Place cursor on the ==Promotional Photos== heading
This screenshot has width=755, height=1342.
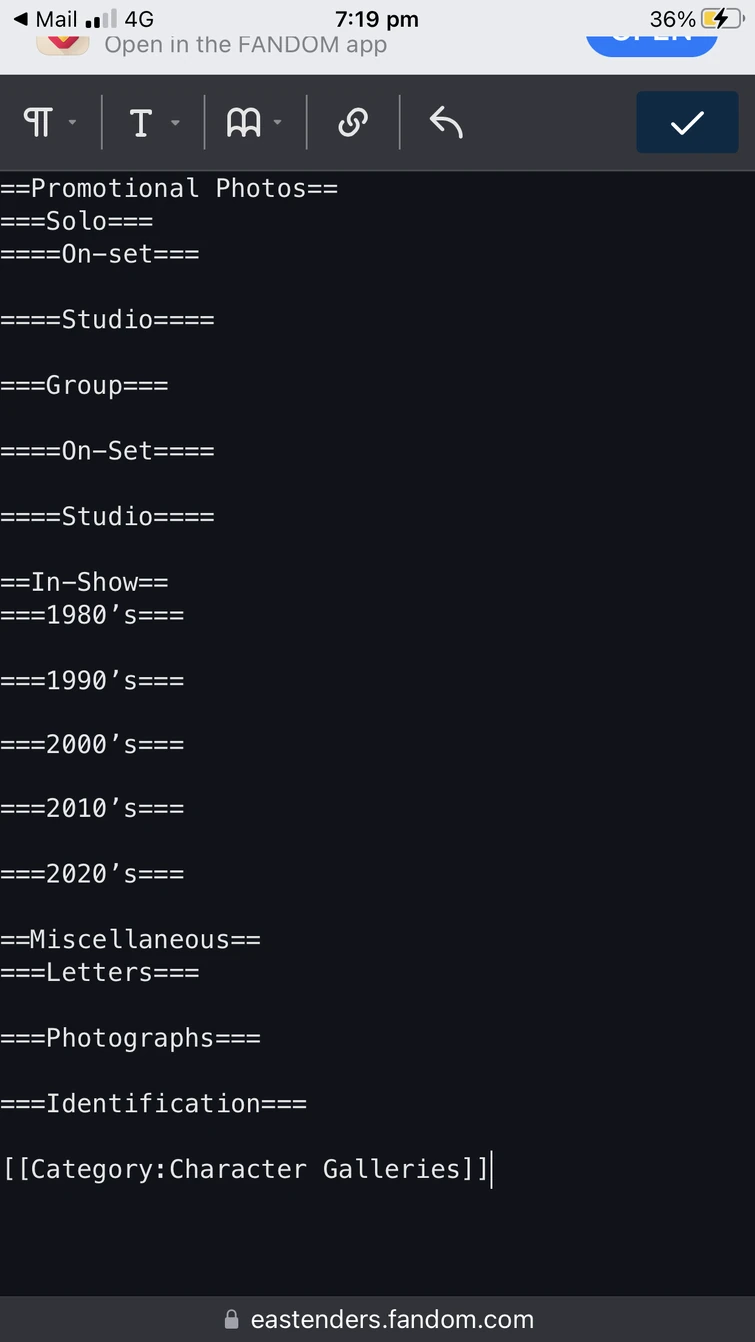(169, 188)
